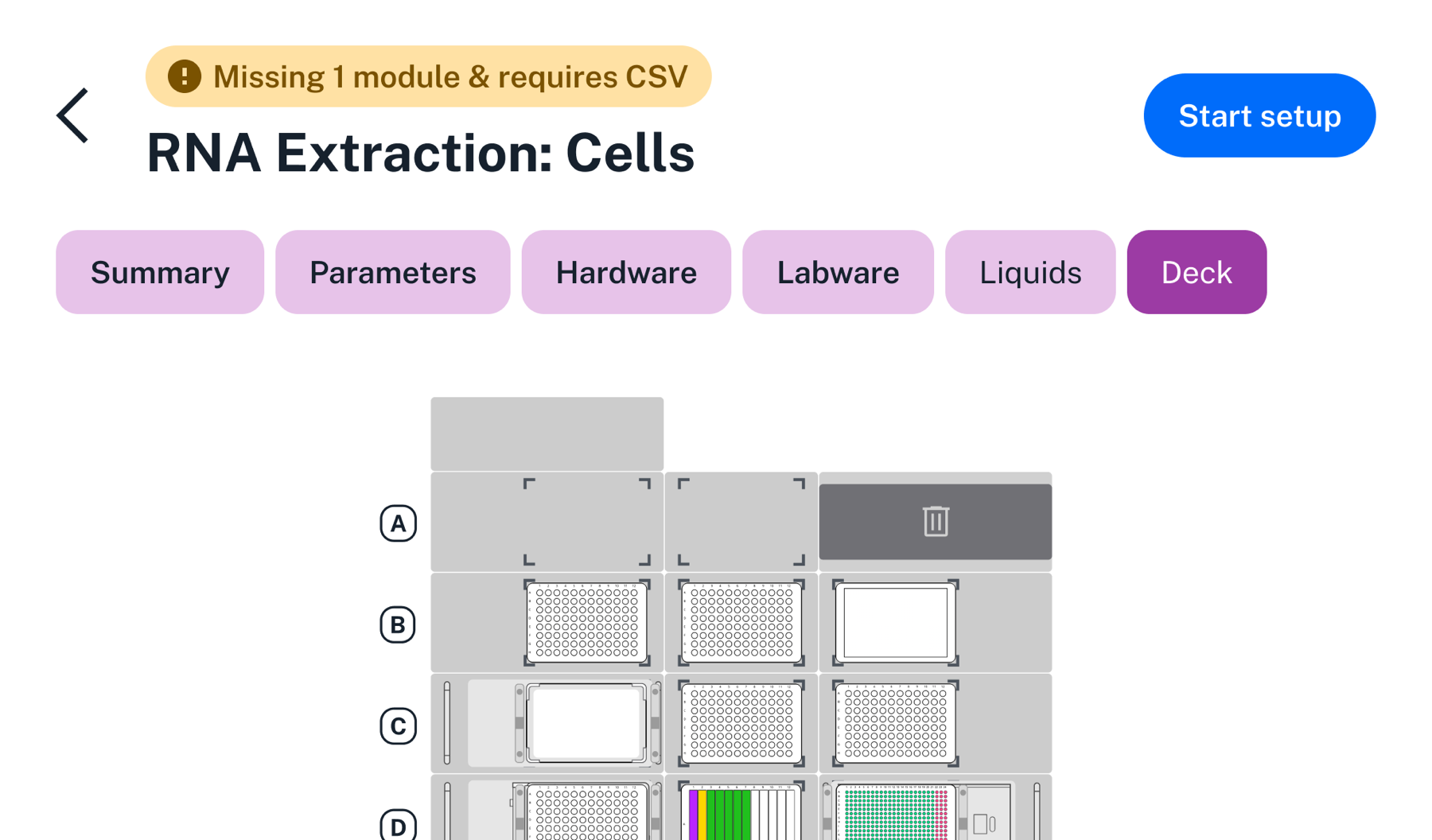View the Liquids tab
This screenshot has width=1432, height=840.
pyautogui.click(x=1029, y=271)
